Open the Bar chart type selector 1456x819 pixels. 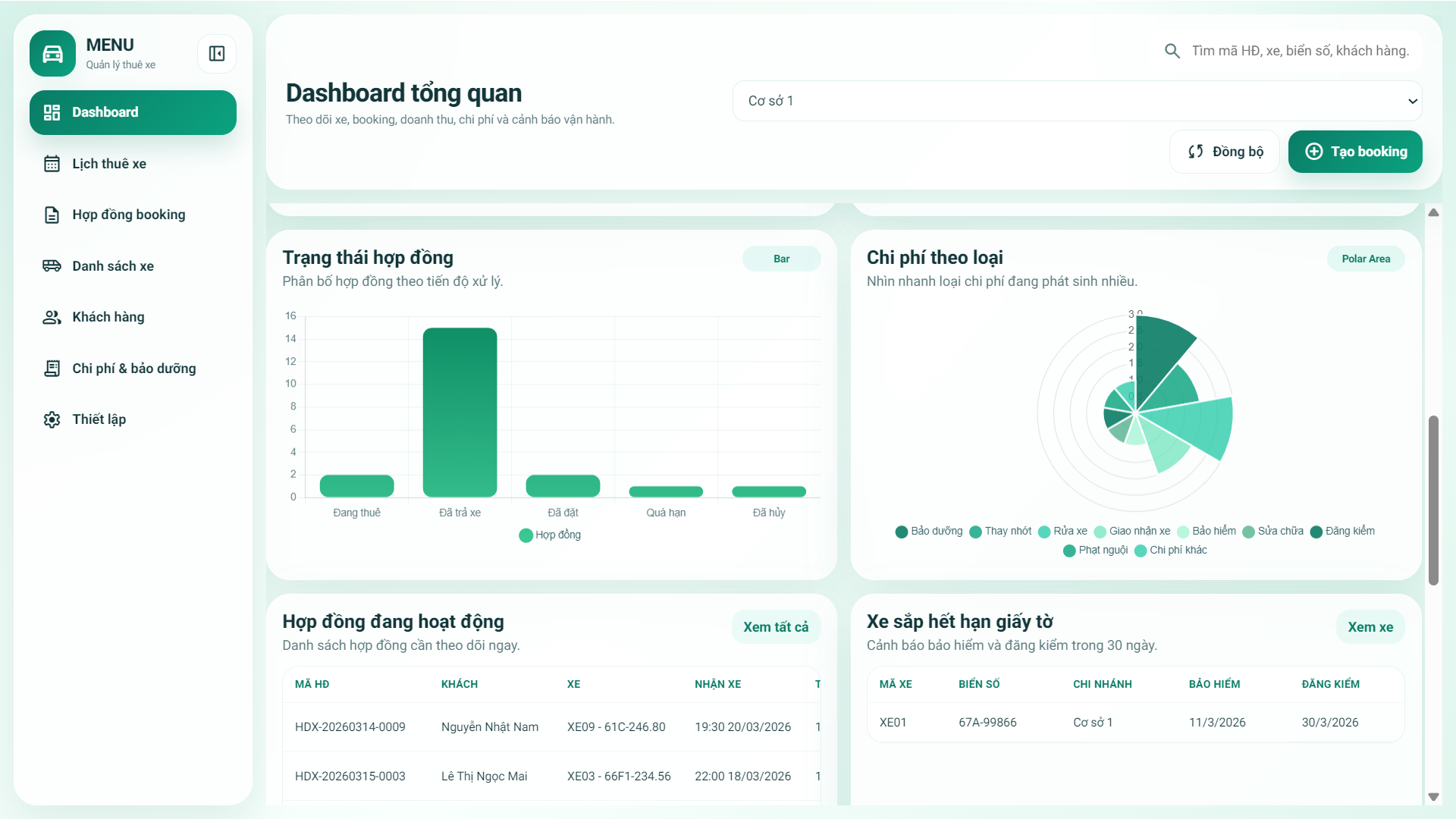tap(782, 258)
